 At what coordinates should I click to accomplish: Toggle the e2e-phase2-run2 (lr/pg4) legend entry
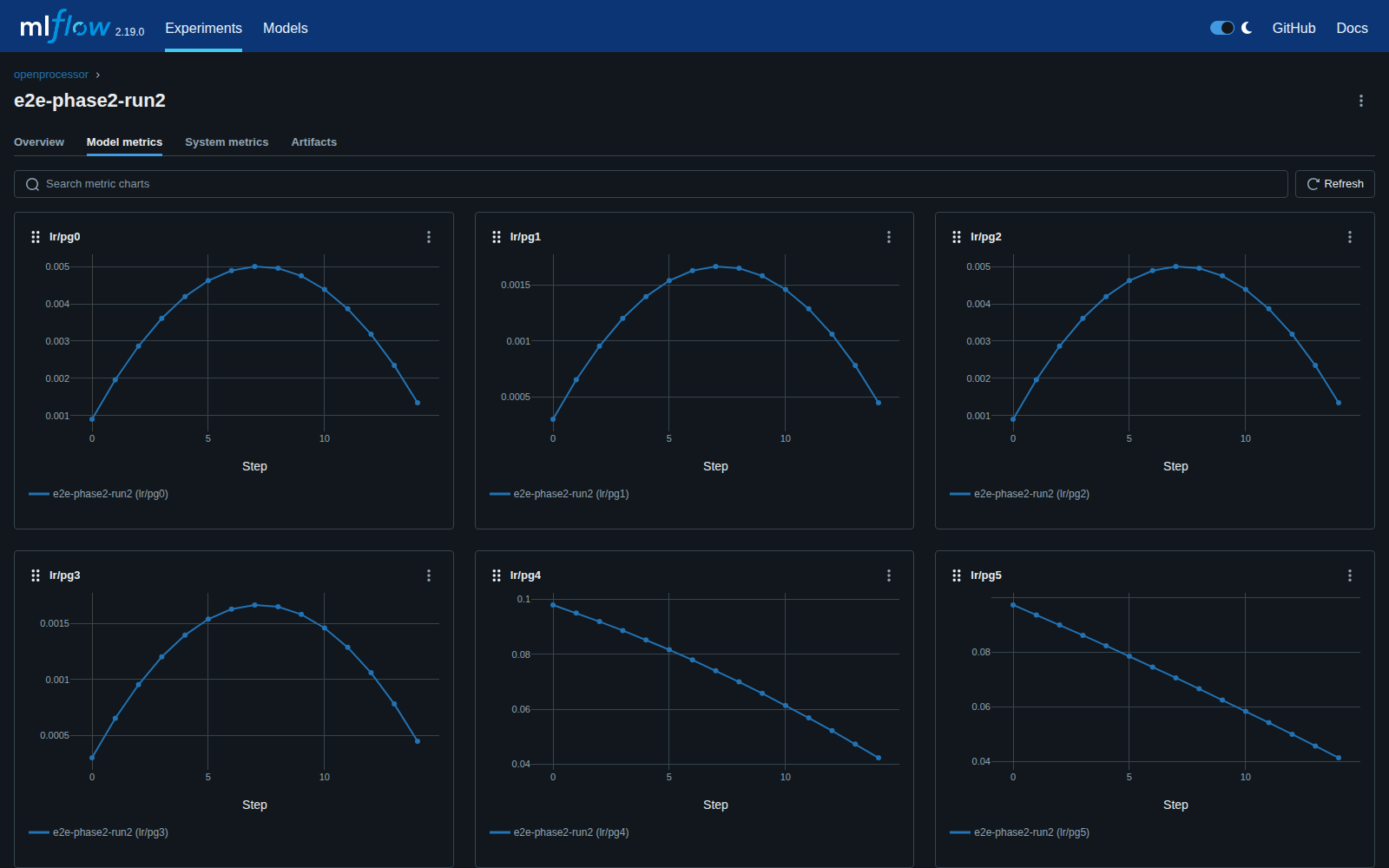point(560,832)
